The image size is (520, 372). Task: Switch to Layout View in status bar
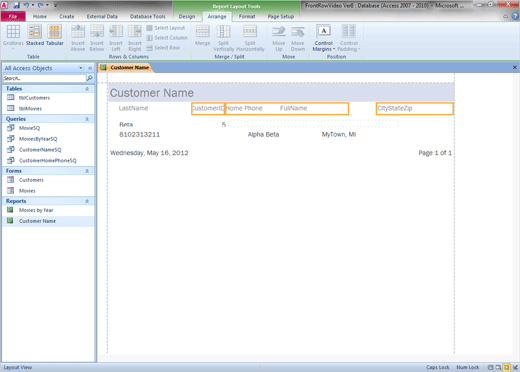tap(506, 367)
